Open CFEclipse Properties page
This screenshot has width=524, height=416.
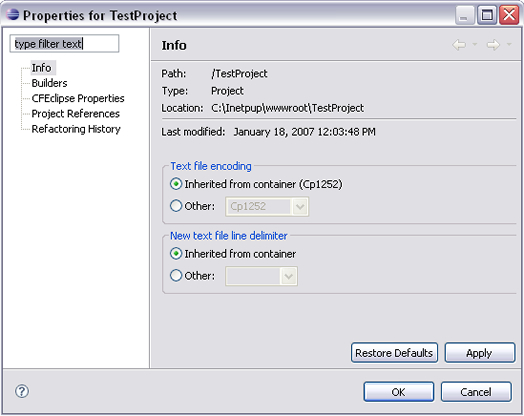[x=78, y=98]
